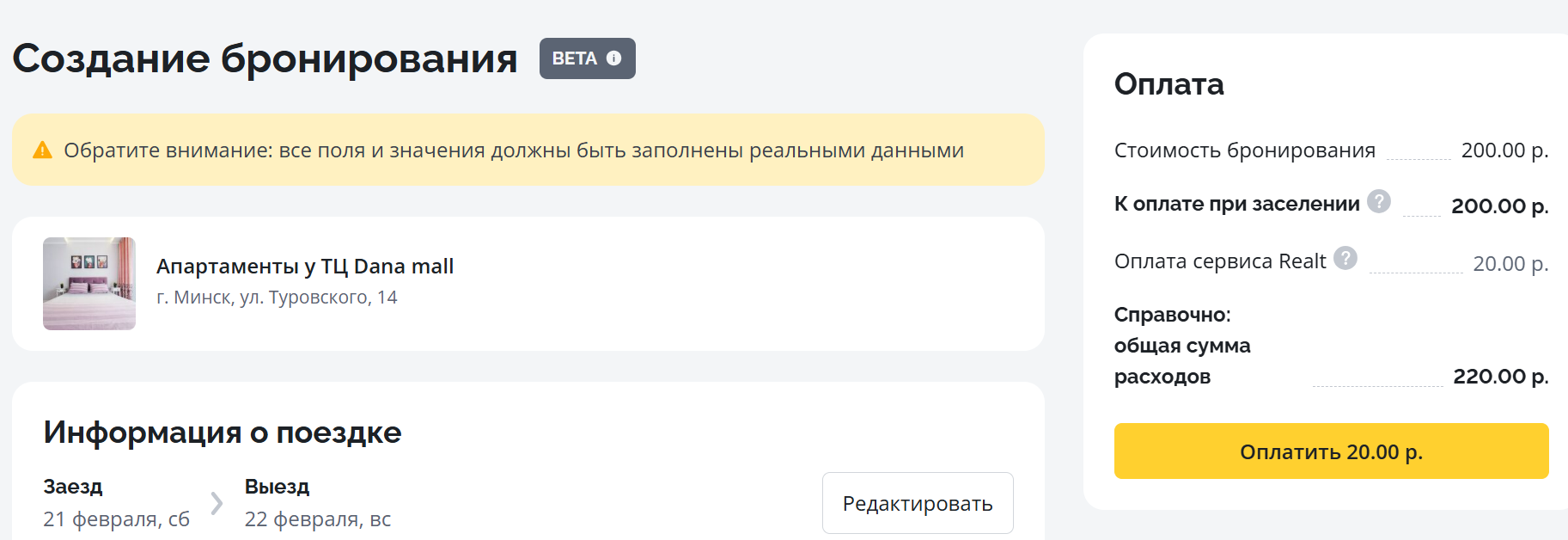
Task: Click the chevron arrow between Заезд and Выезд
Action: tap(217, 503)
